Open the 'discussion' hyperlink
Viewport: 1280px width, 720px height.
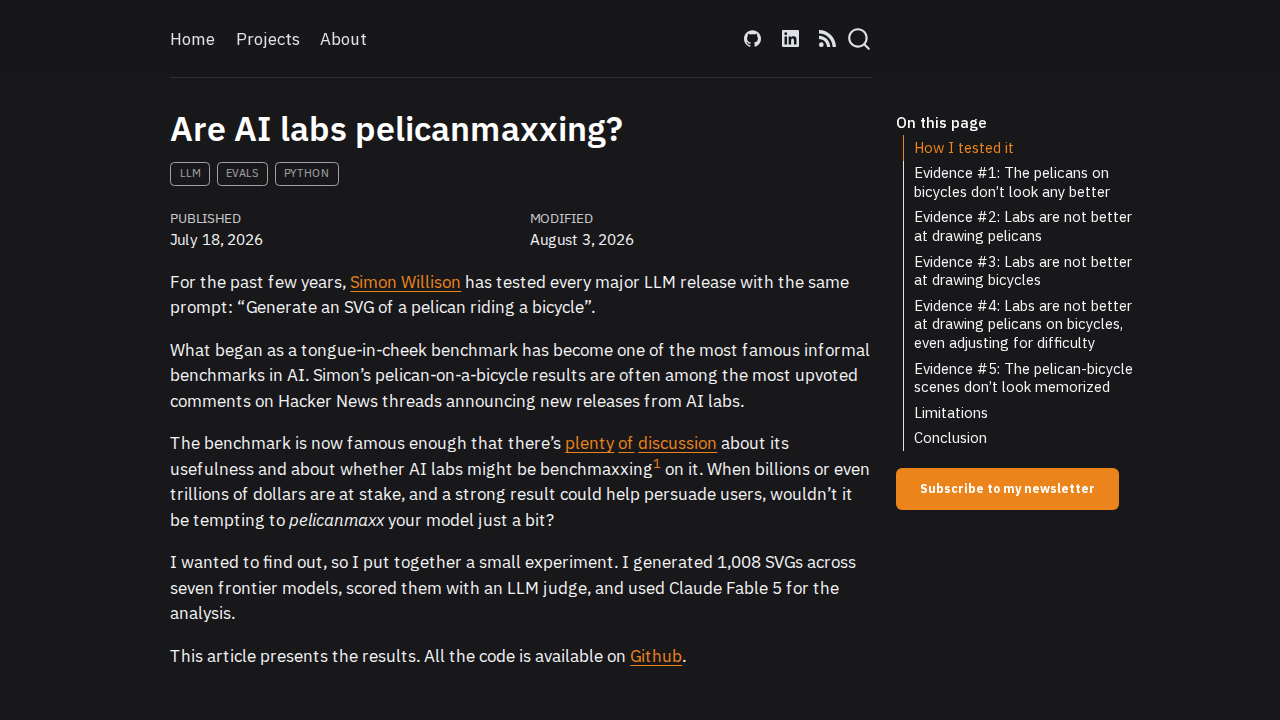(677, 443)
